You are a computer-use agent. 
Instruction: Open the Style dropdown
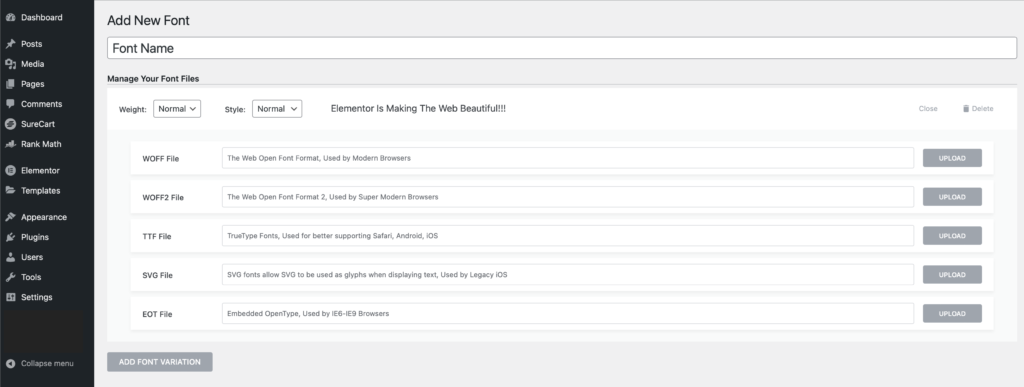[277, 109]
